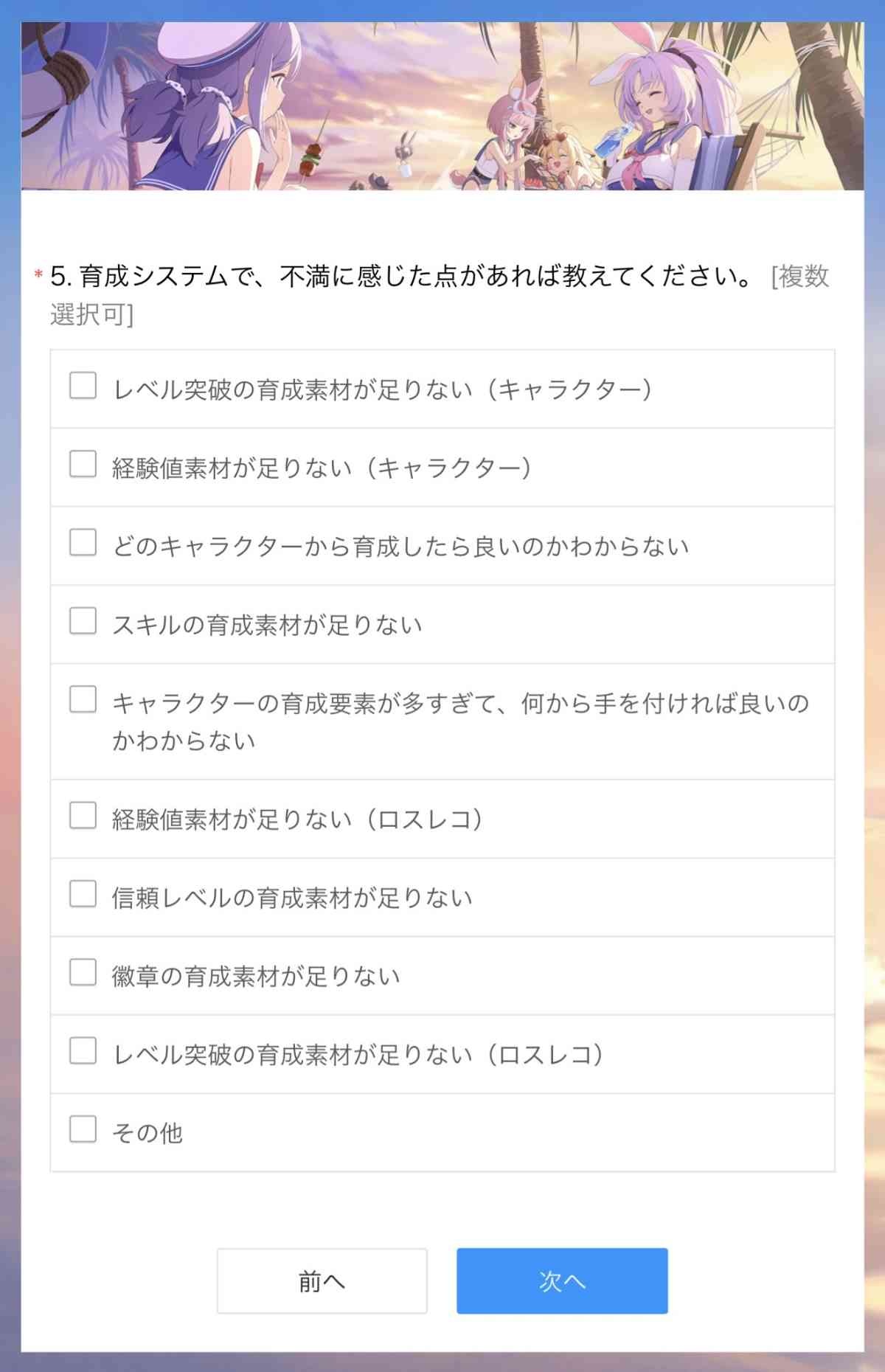Click the '徽章の育成素材が足りない' option label

[x=256, y=977]
